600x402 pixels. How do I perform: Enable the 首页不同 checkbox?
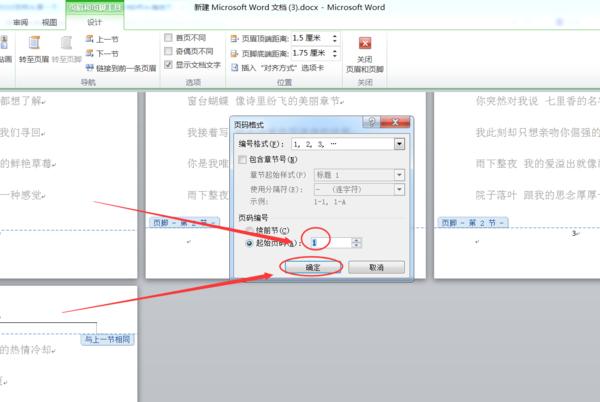(x=168, y=37)
